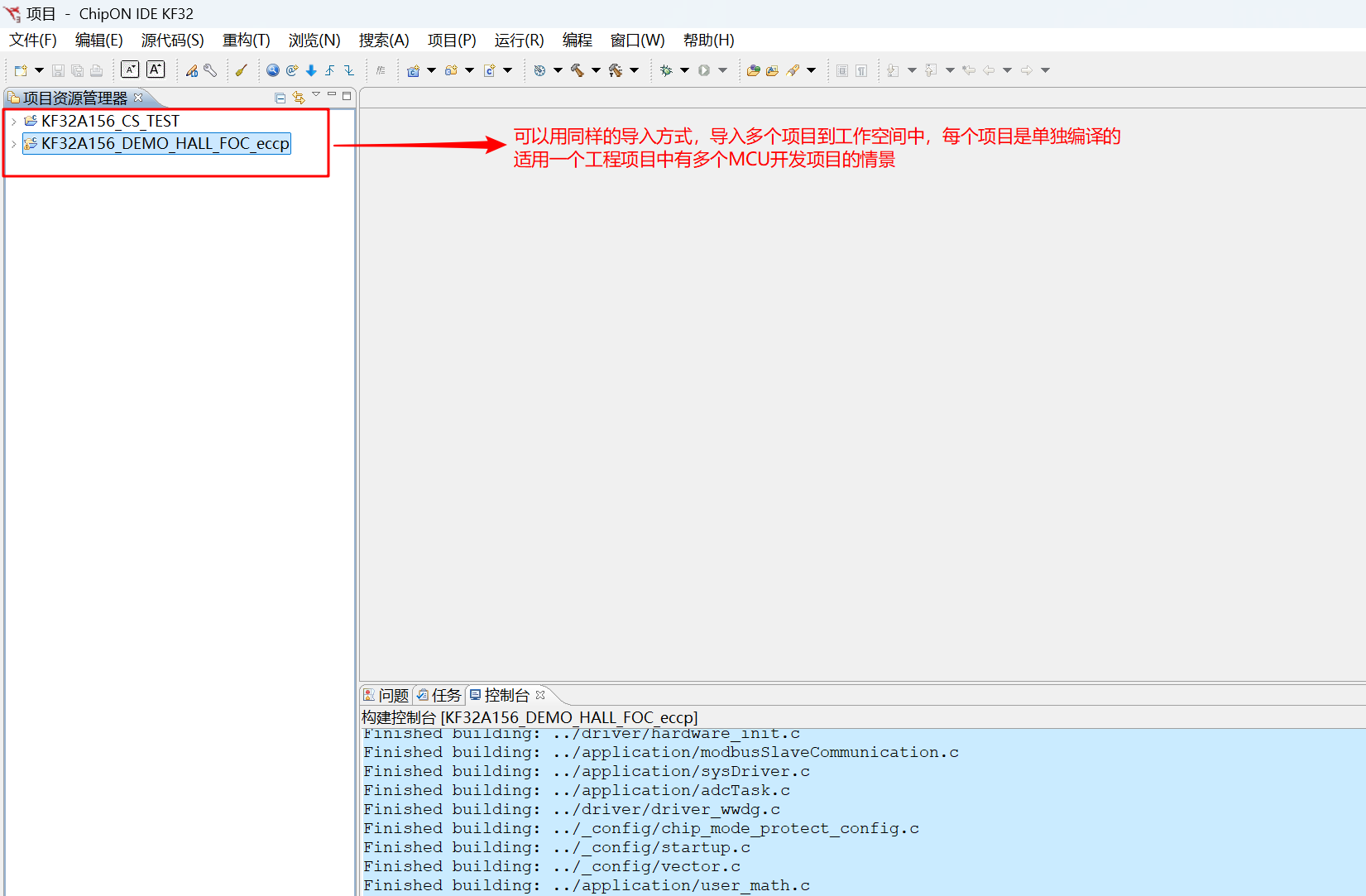Click the Save (floppy disk) toolbar icon
1366x896 pixels.
(58, 70)
